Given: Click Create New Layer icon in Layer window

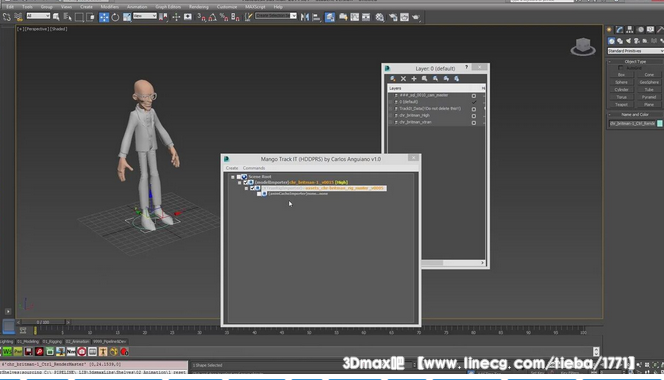Looking at the screenshot, I should tap(393, 78).
